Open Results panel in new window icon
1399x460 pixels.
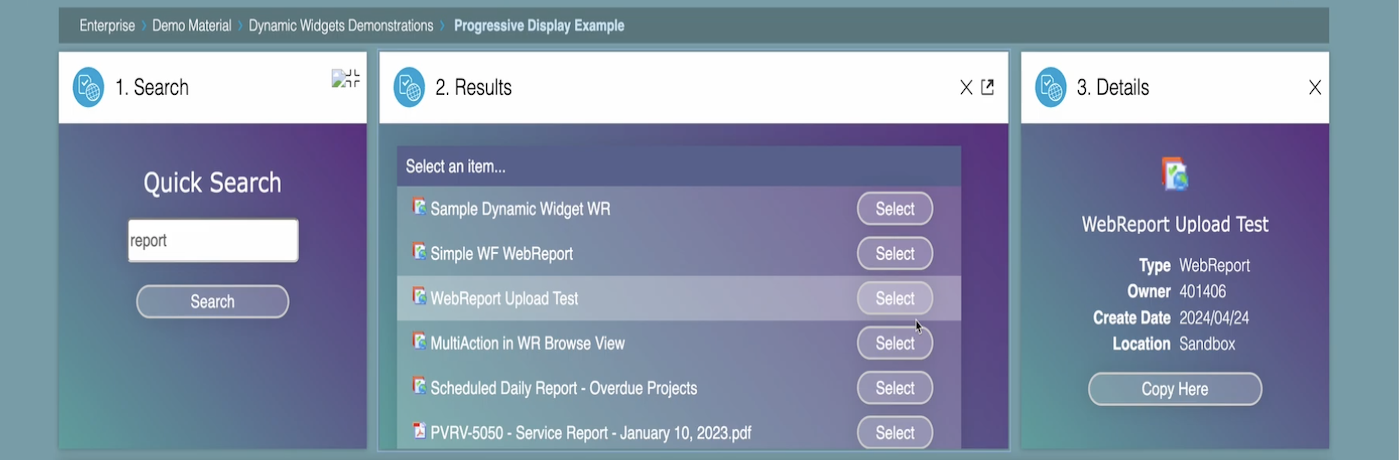point(988,87)
